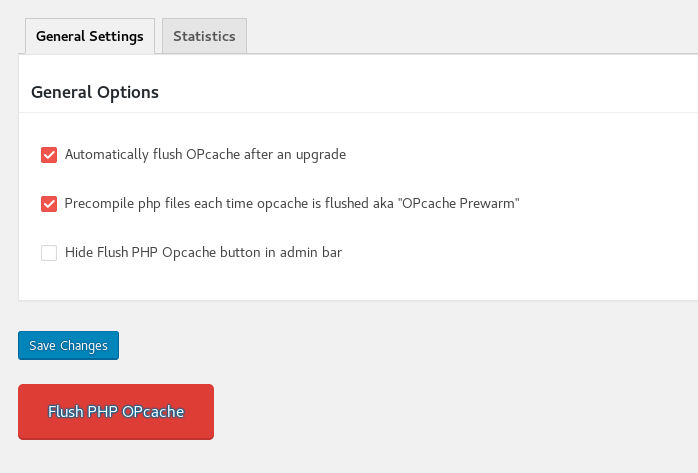698x473 pixels.
Task: Click the word 'Statistics' in the tab strip
Action: (x=204, y=36)
